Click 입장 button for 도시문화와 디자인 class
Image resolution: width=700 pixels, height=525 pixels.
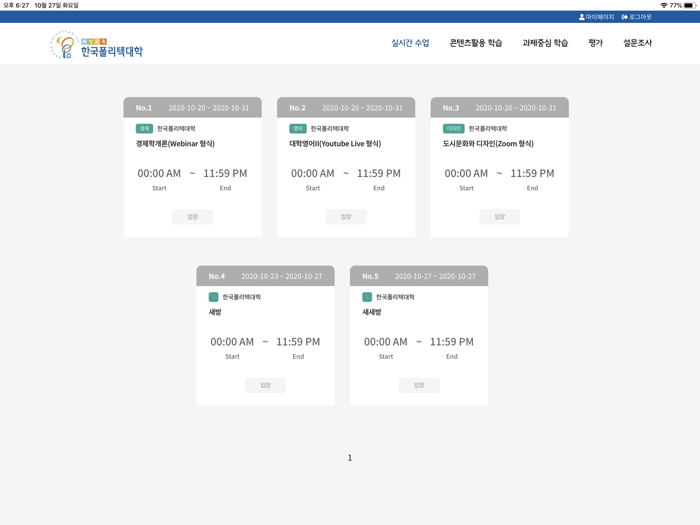point(500,217)
